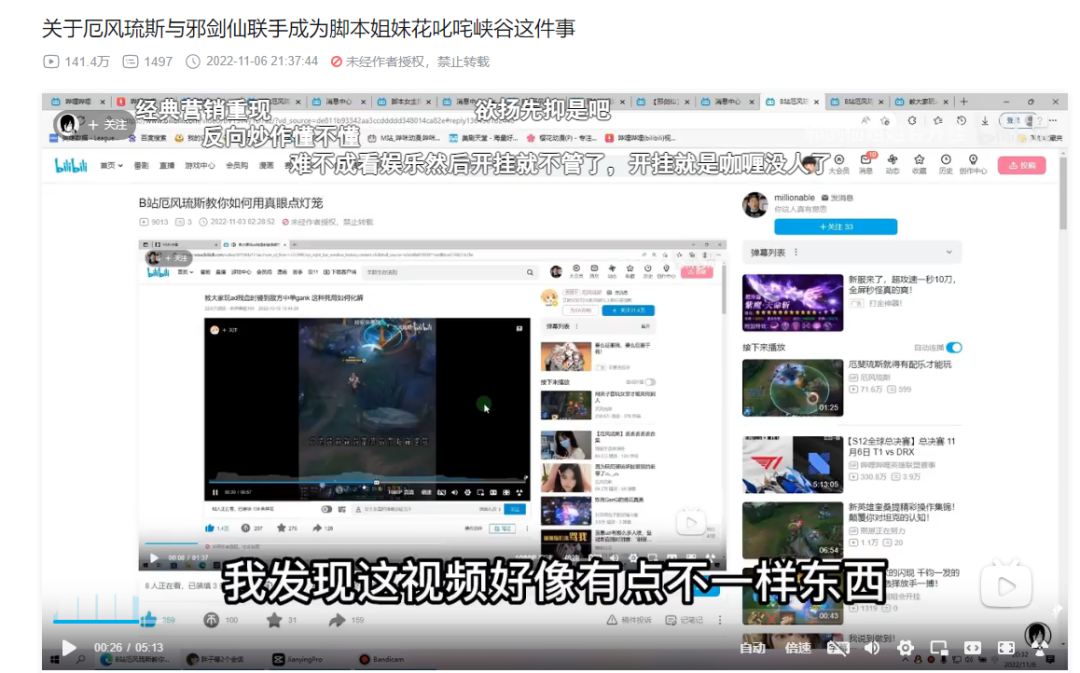
Task: Open the player settings gear
Action: (905, 648)
